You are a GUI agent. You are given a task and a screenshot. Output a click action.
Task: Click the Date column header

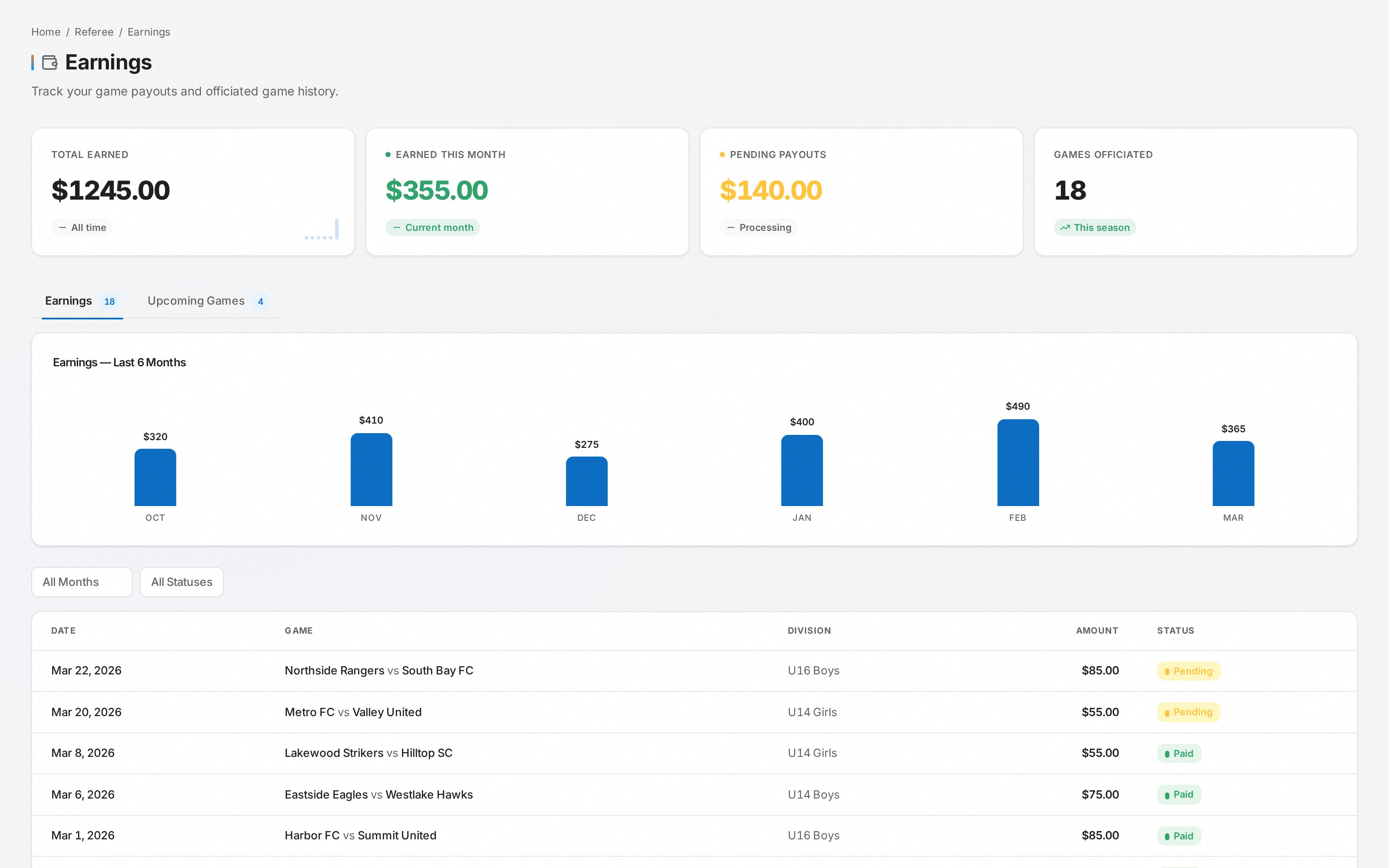(63, 631)
